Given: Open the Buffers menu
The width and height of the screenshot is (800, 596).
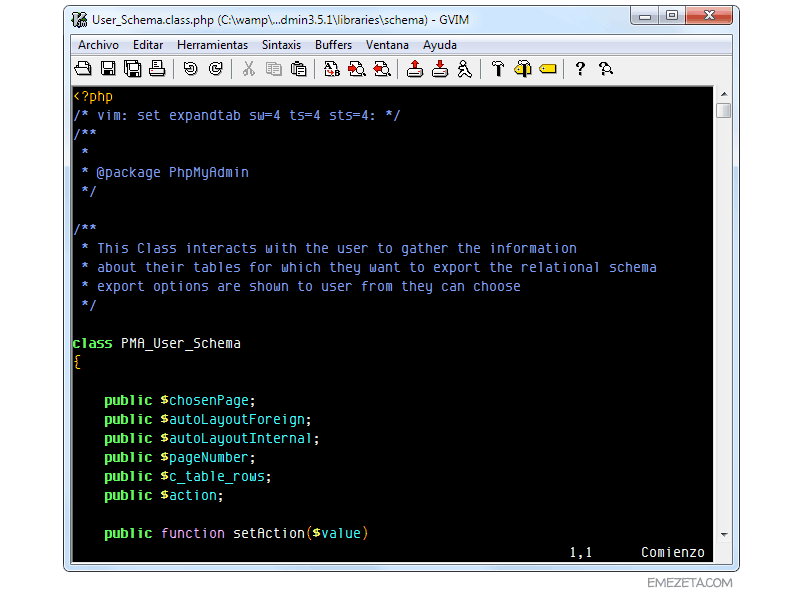Looking at the screenshot, I should point(334,45).
